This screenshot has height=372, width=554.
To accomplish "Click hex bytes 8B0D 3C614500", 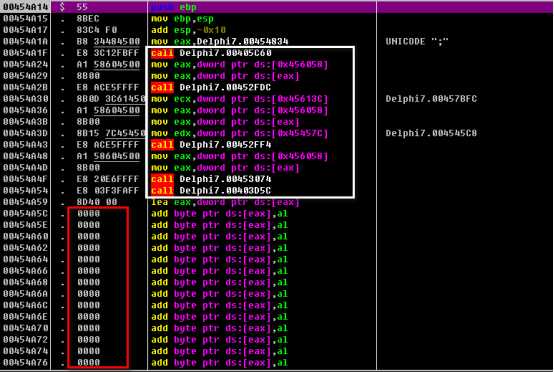I will coord(111,99).
